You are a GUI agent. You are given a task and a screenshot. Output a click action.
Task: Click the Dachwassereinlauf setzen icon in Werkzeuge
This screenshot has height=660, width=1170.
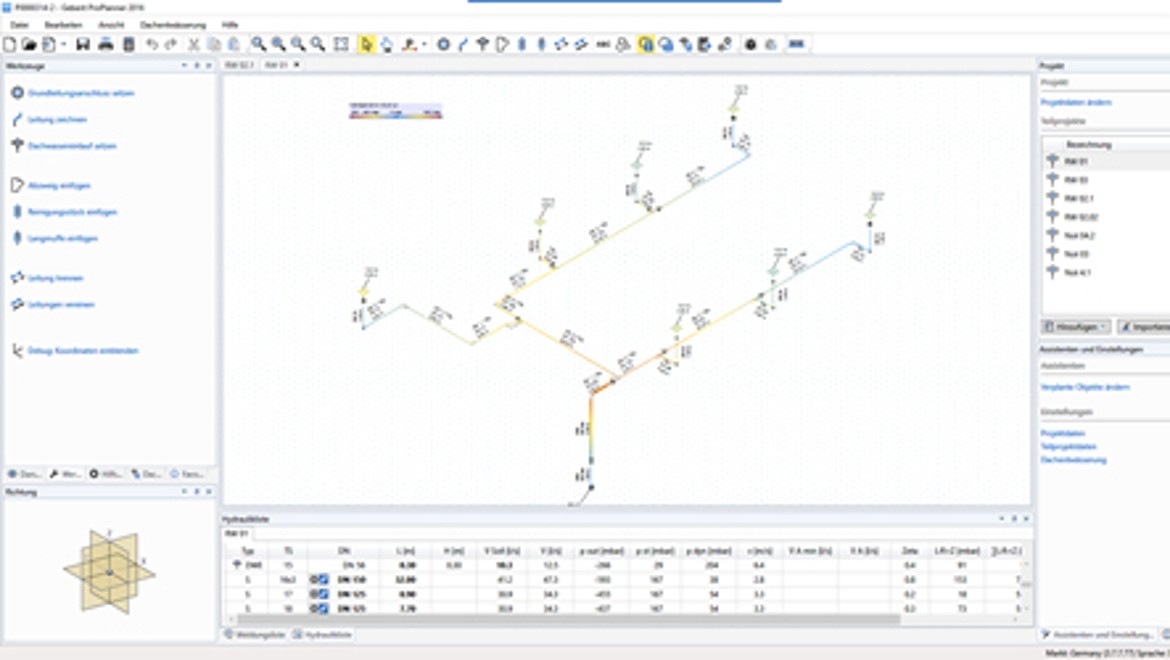[16, 146]
